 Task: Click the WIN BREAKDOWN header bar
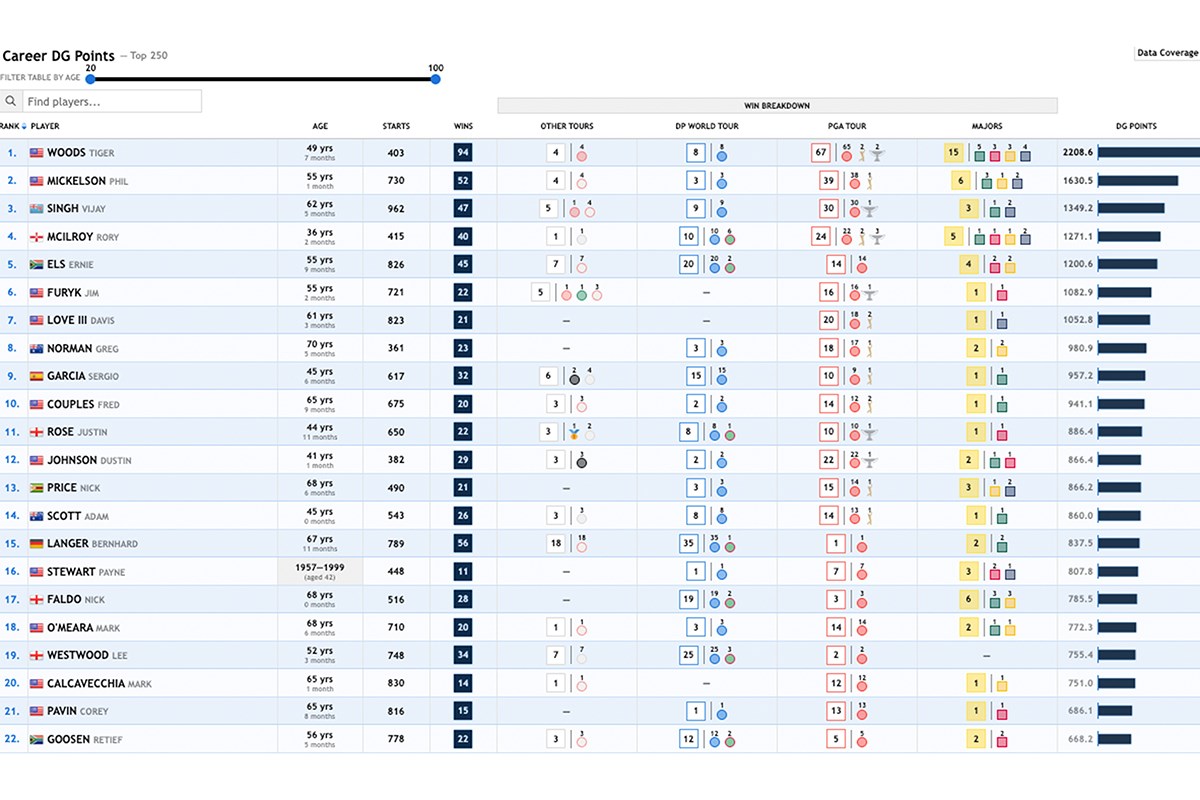point(777,105)
